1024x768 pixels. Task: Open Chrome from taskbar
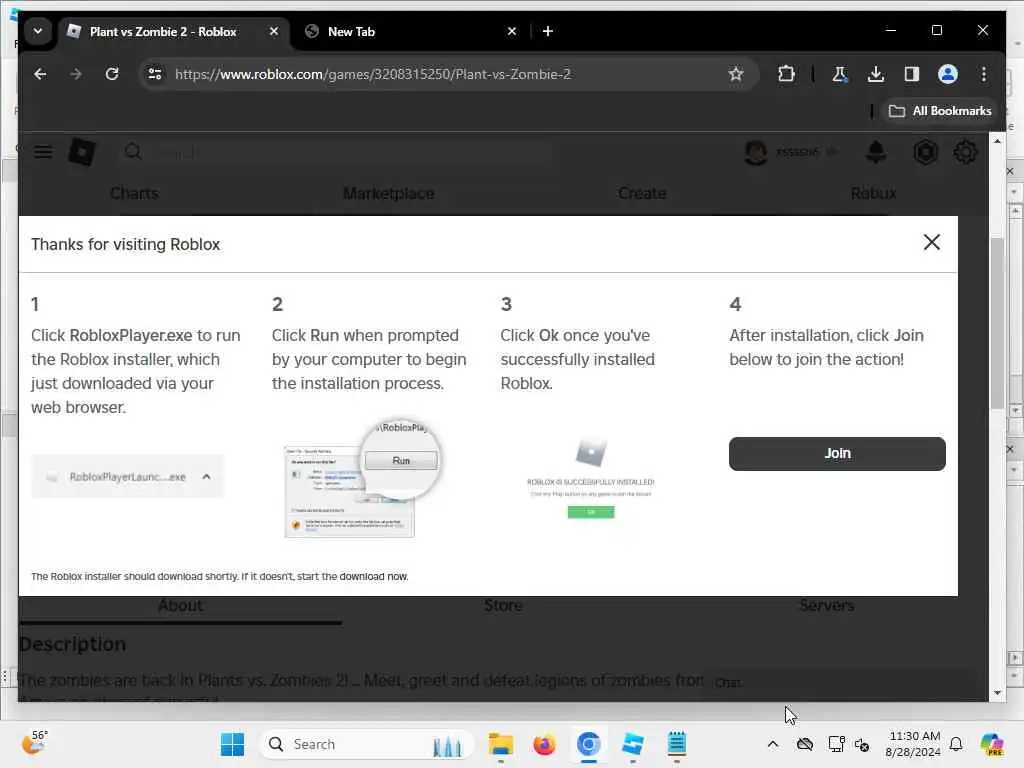(x=588, y=744)
